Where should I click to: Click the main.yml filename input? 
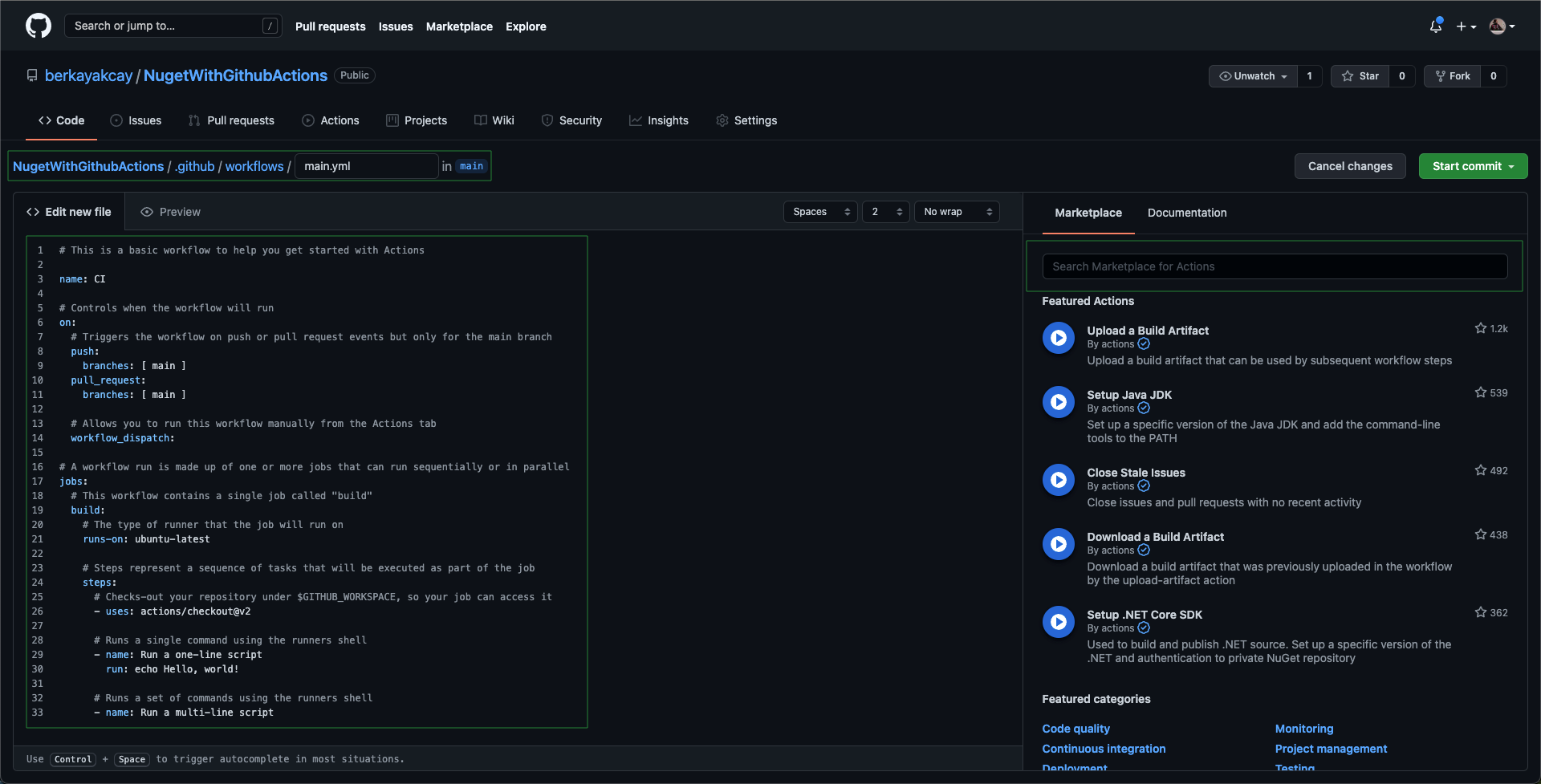point(367,166)
